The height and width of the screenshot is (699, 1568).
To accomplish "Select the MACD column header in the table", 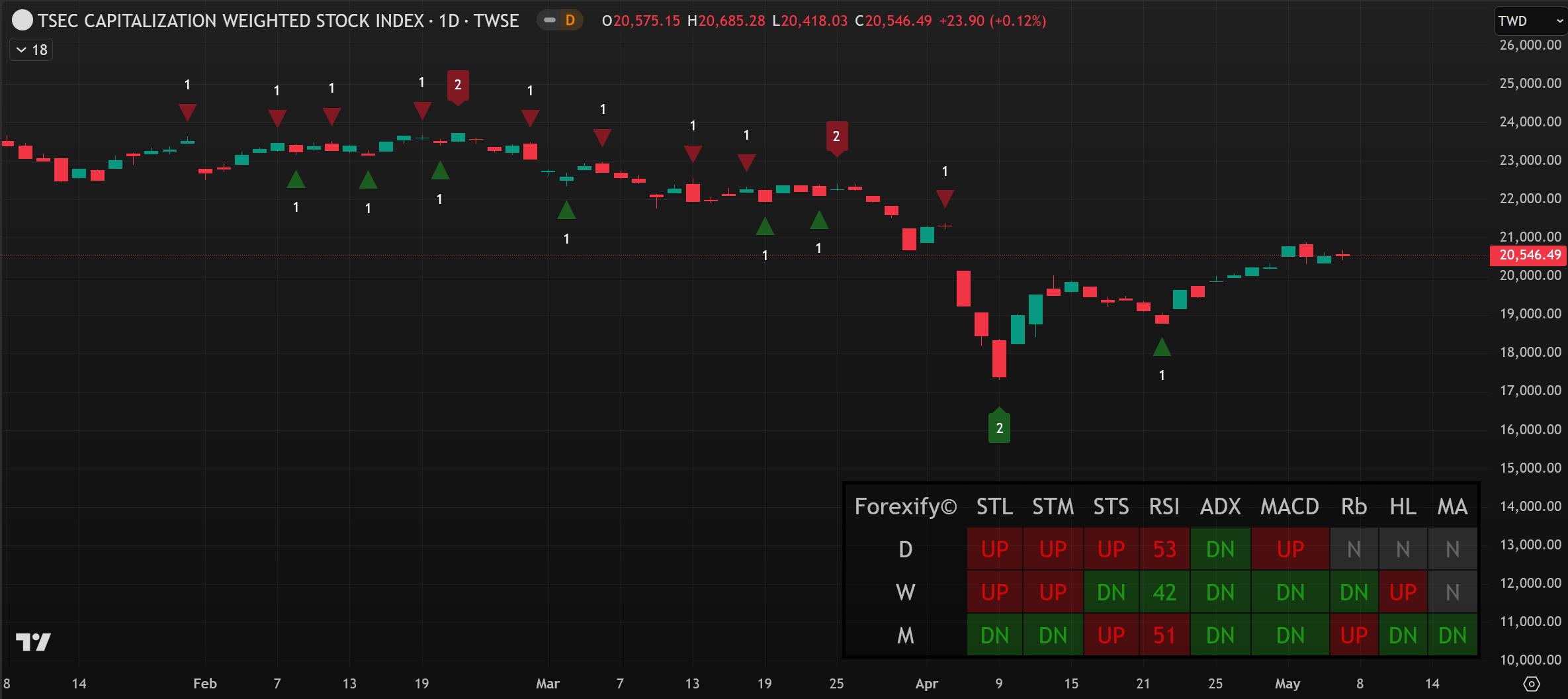I will tap(1289, 506).
